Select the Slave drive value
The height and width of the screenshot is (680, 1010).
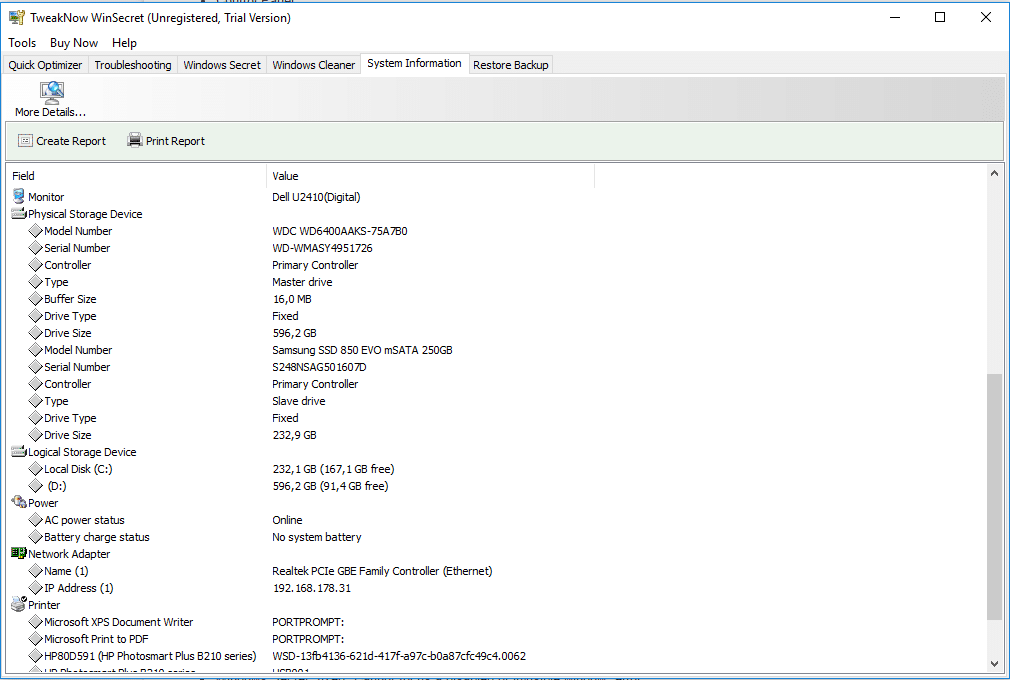298,401
